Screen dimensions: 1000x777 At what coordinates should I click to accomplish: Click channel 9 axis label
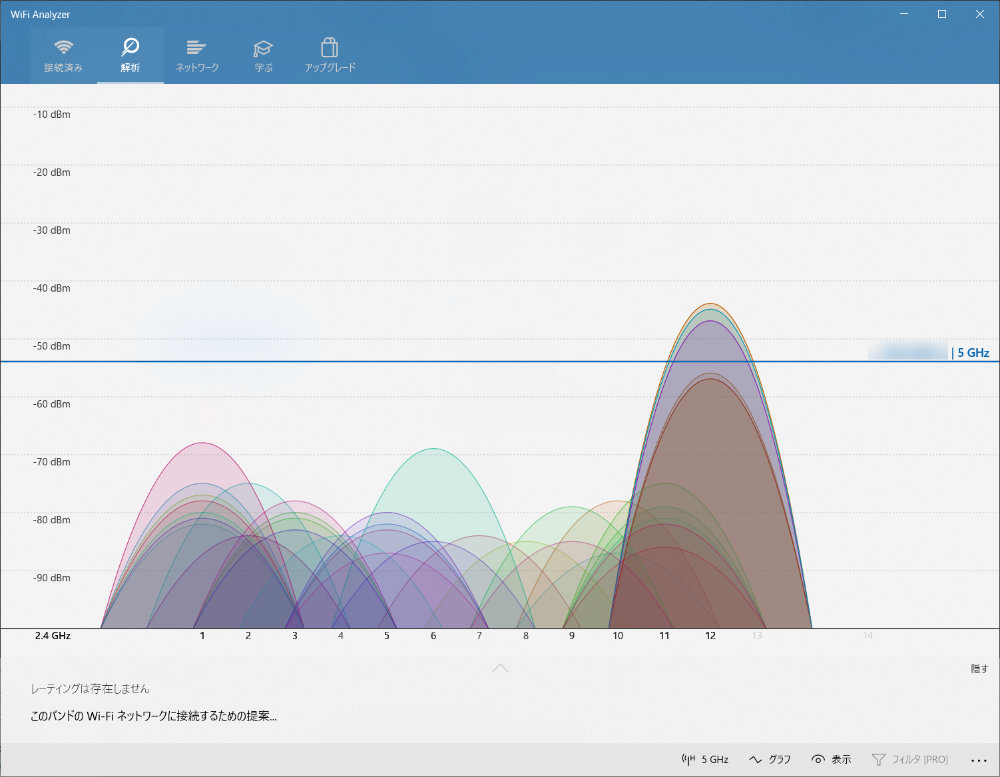571,635
